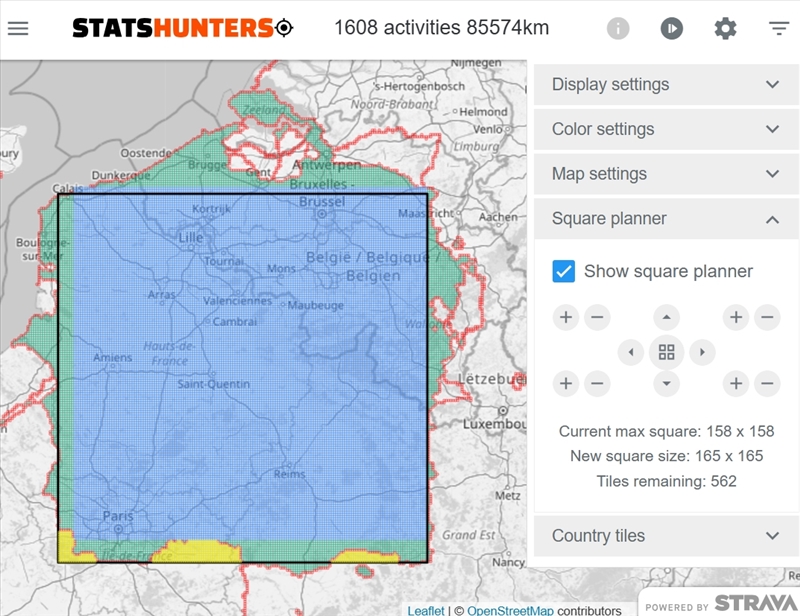Click the top-left plus stepper button
This screenshot has height=616, width=800.
tap(566, 318)
